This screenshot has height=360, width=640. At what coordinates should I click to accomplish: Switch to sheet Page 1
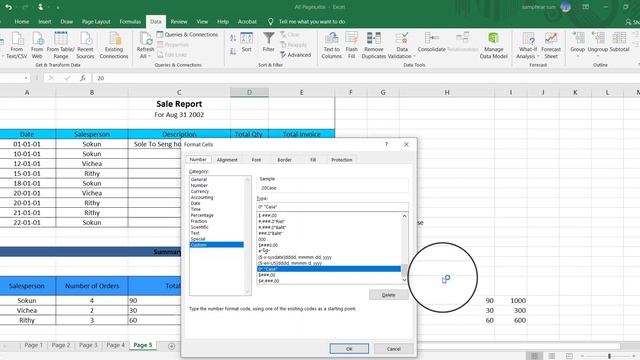point(33,345)
